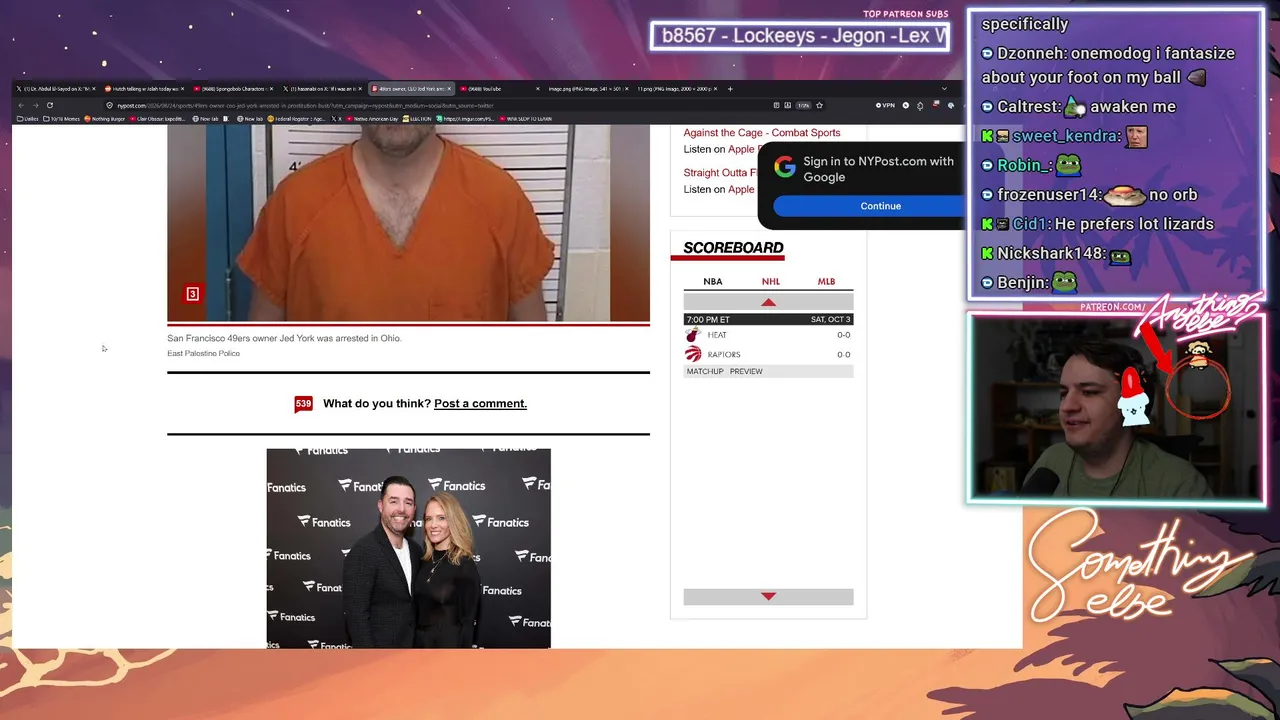Click the Toronto Raptors team logo
Screen dimensions: 1280x720
(693, 354)
